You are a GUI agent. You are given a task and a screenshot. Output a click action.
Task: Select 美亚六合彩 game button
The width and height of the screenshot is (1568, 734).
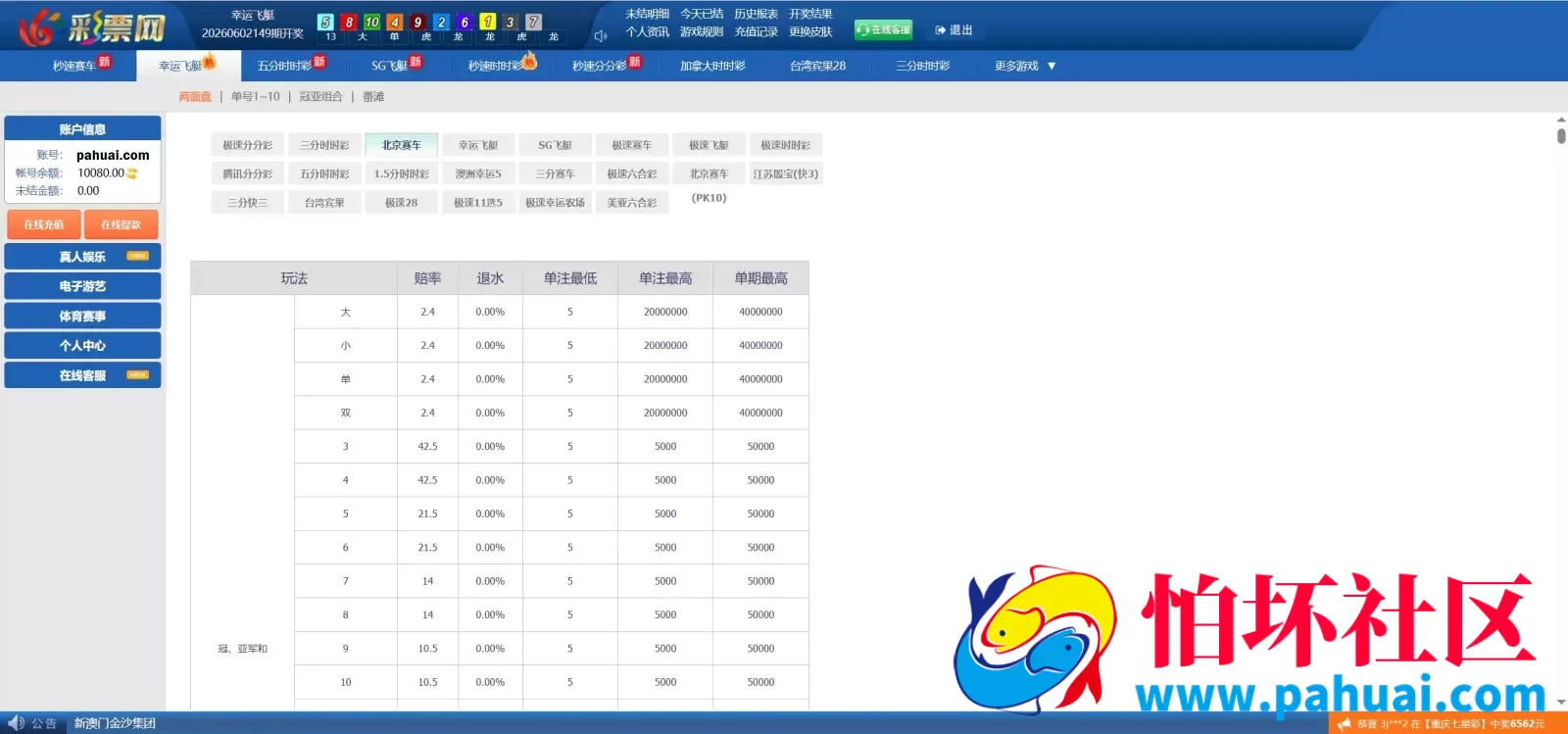[632, 203]
